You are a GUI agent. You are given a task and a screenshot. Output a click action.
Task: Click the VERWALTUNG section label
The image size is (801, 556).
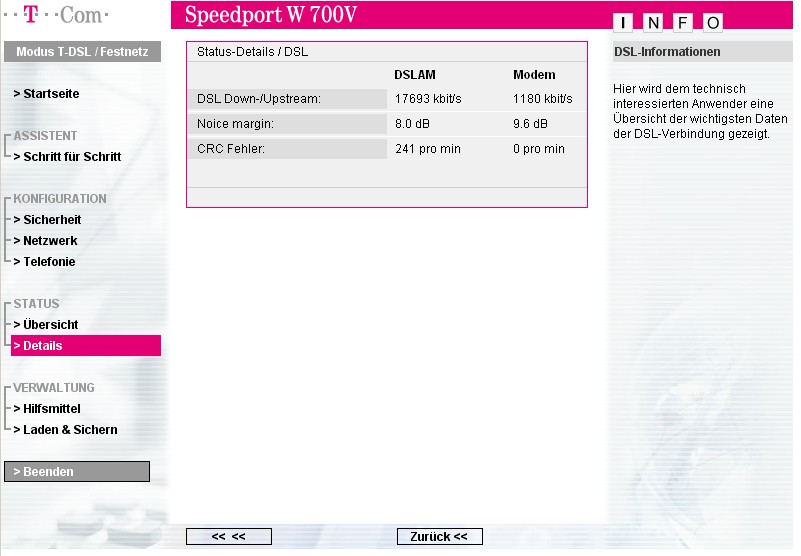54,387
